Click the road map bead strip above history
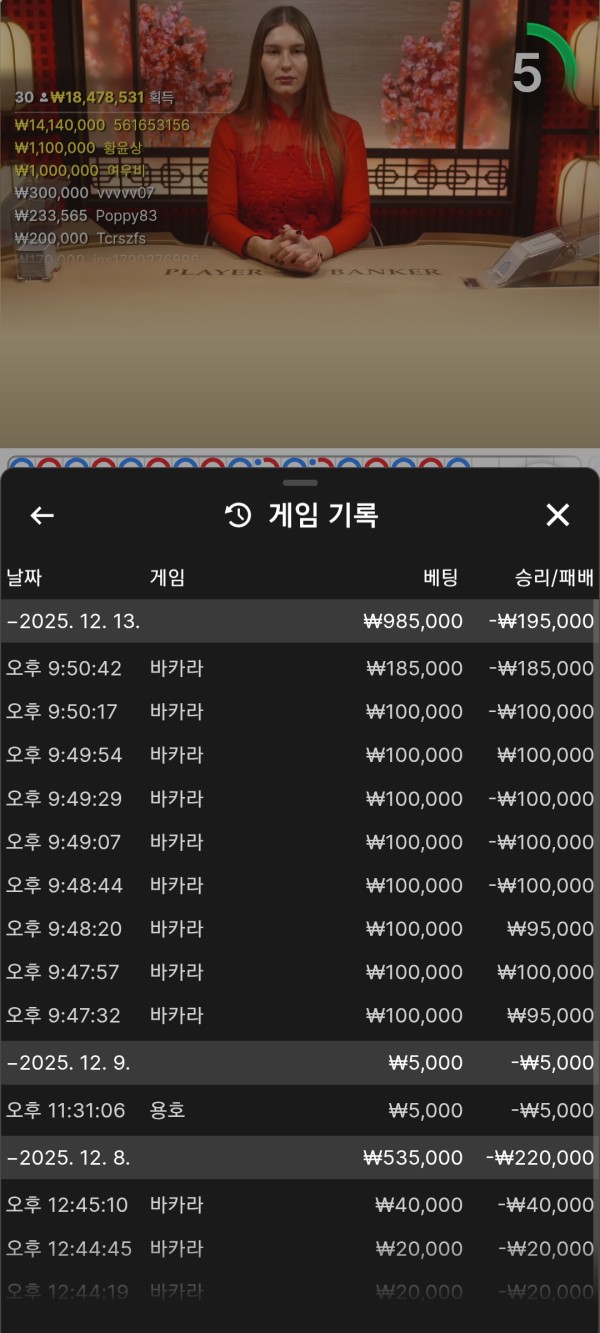 click(x=240, y=463)
